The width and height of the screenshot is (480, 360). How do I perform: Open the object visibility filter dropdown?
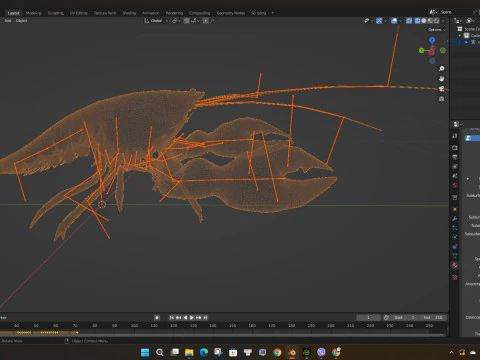368,21
